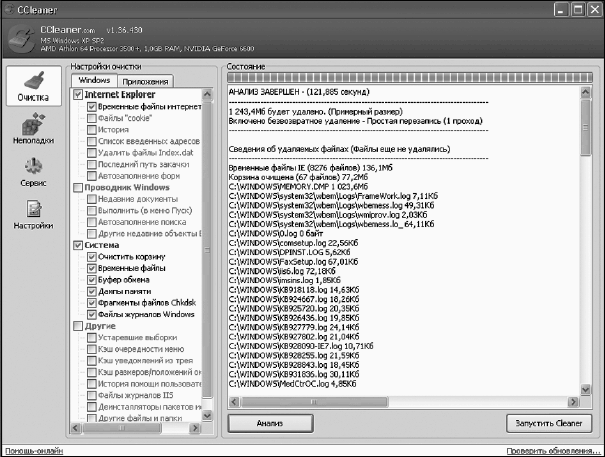Switch to the Приложения tab

144,81
